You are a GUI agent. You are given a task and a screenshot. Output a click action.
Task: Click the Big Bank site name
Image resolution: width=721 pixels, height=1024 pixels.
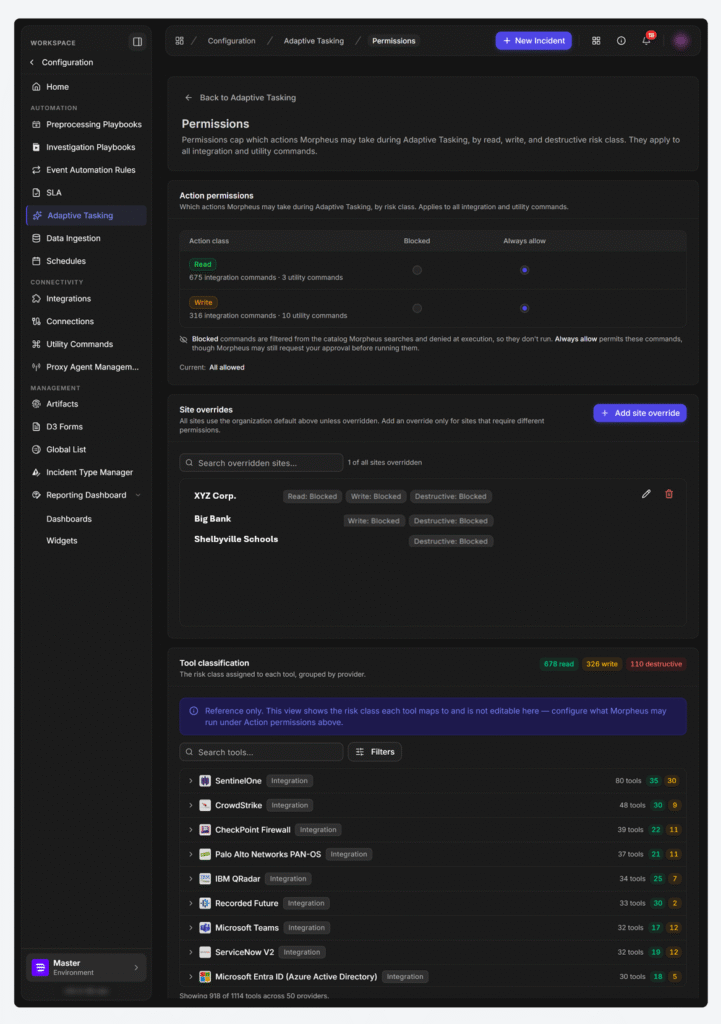tap(212, 519)
